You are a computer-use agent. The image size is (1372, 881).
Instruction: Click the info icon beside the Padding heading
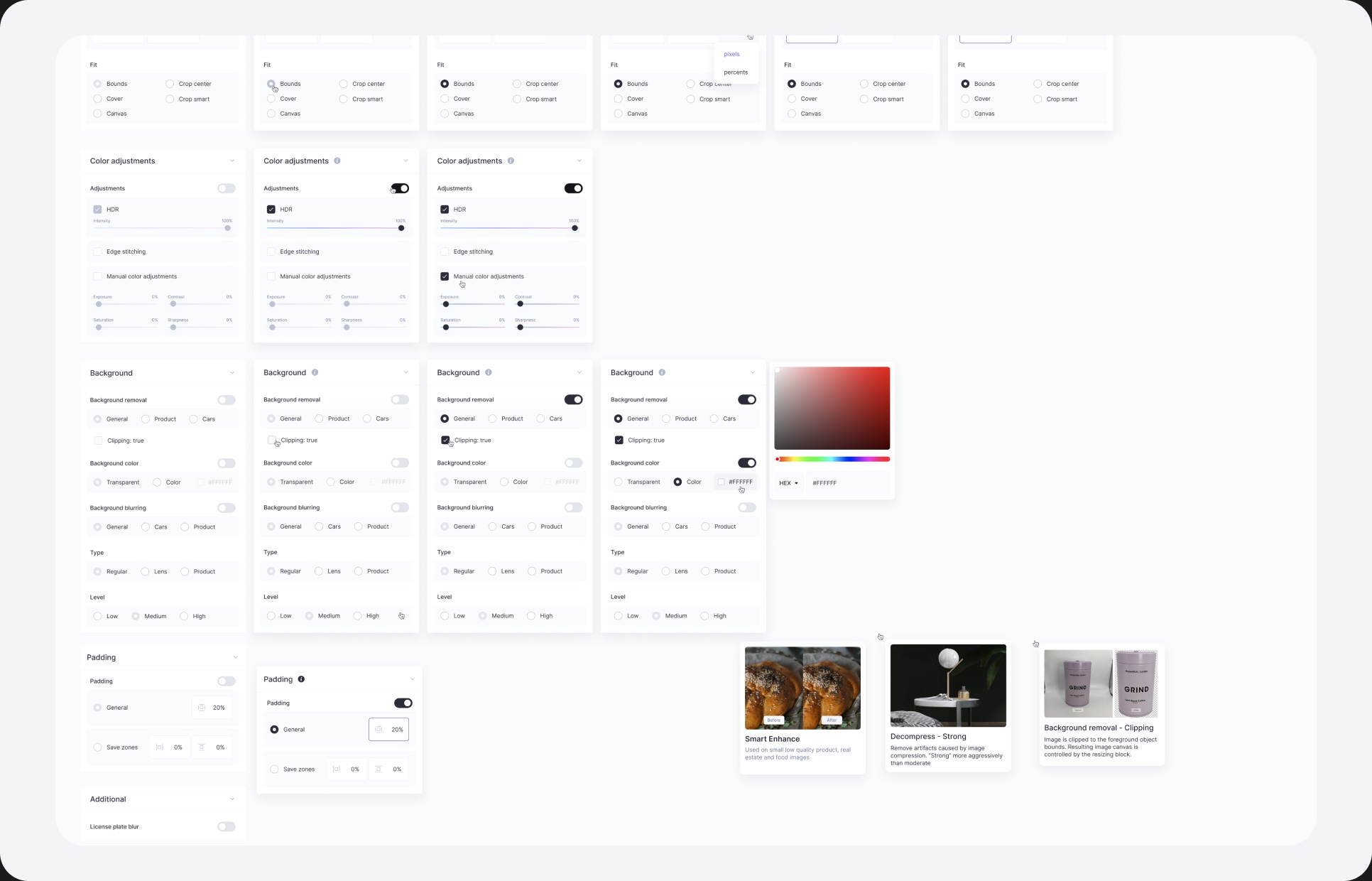click(x=301, y=679)
